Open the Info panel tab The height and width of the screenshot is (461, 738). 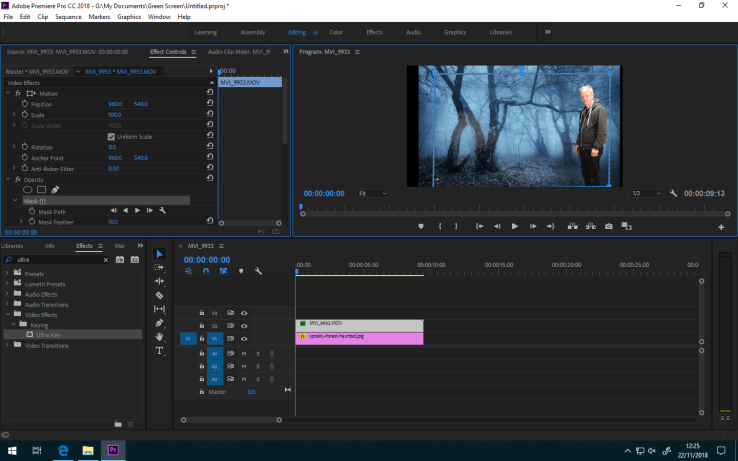coord(49,246)
